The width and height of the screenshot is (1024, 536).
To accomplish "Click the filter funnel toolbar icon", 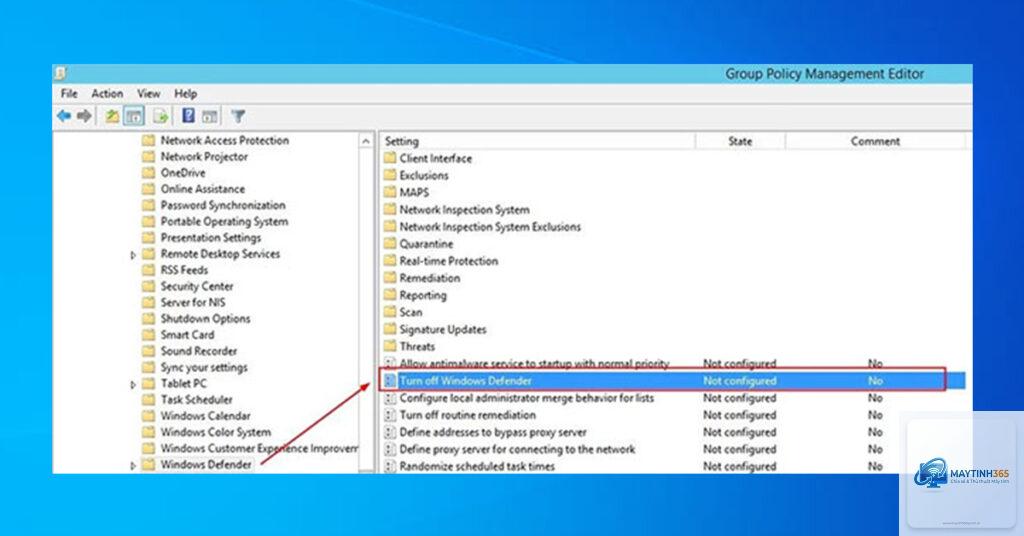I will 238,116.
